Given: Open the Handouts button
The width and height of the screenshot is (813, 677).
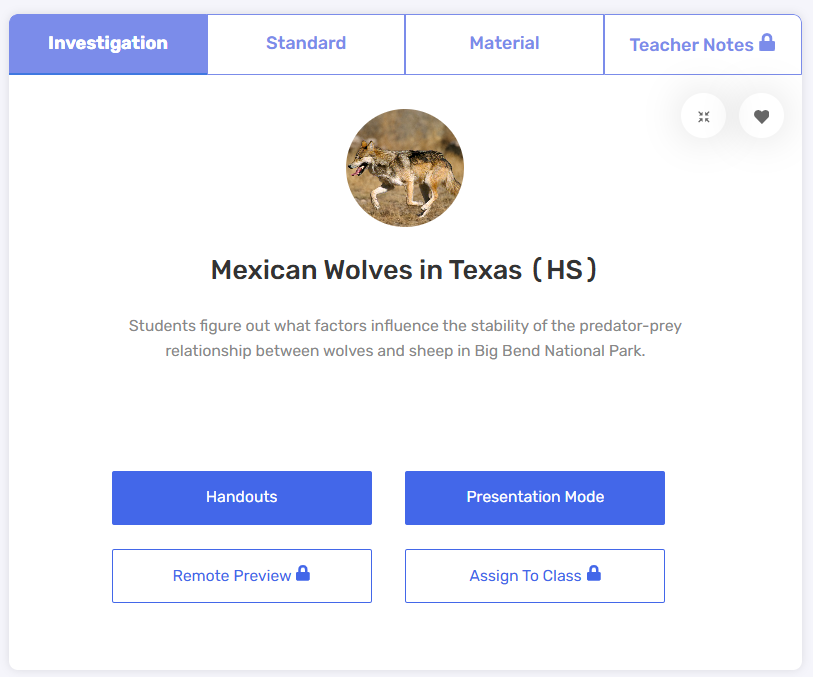Looking at the screenshot, I should click(242, 498).
